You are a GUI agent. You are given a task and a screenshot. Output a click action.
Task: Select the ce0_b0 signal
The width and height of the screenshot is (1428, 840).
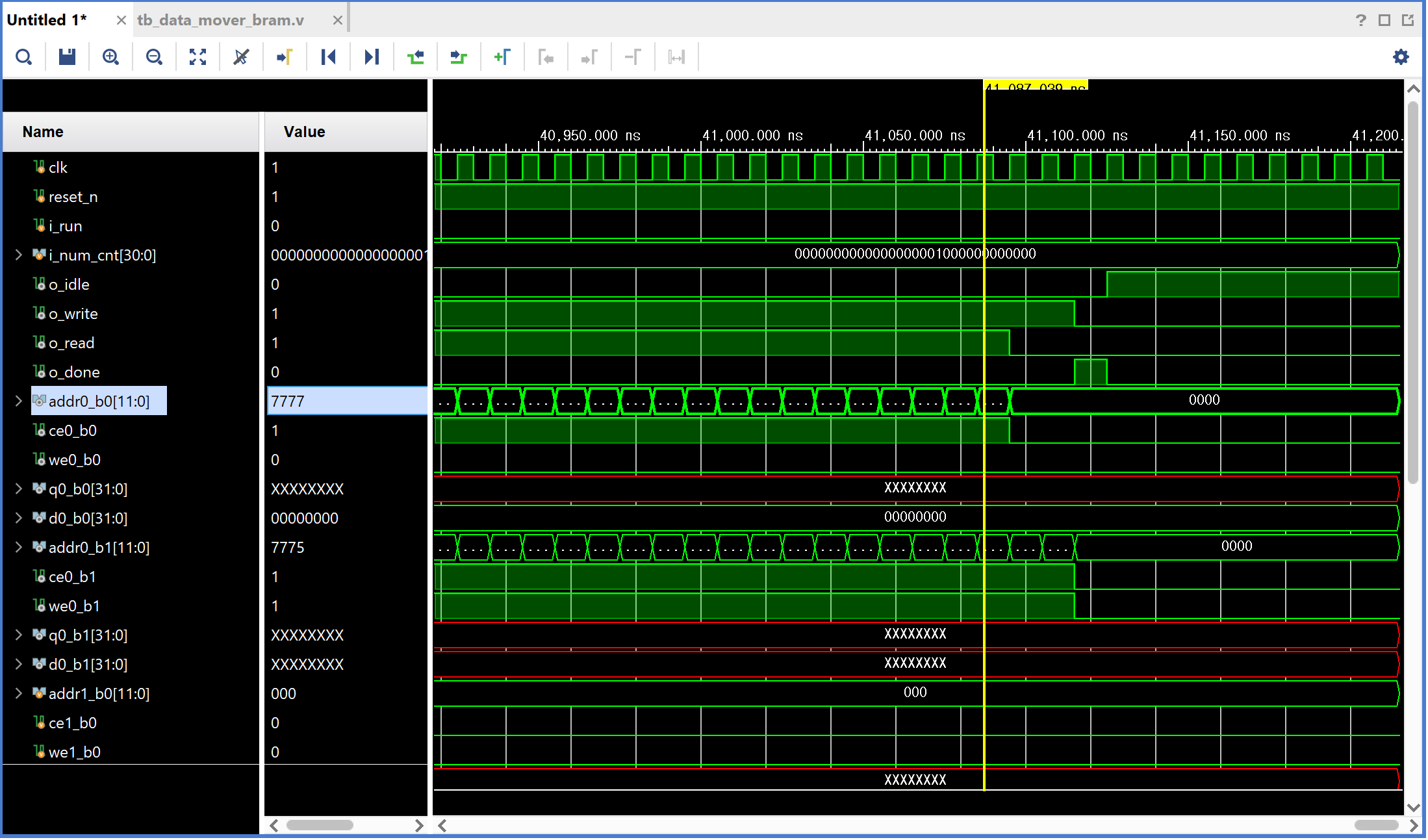click(72, 431)
